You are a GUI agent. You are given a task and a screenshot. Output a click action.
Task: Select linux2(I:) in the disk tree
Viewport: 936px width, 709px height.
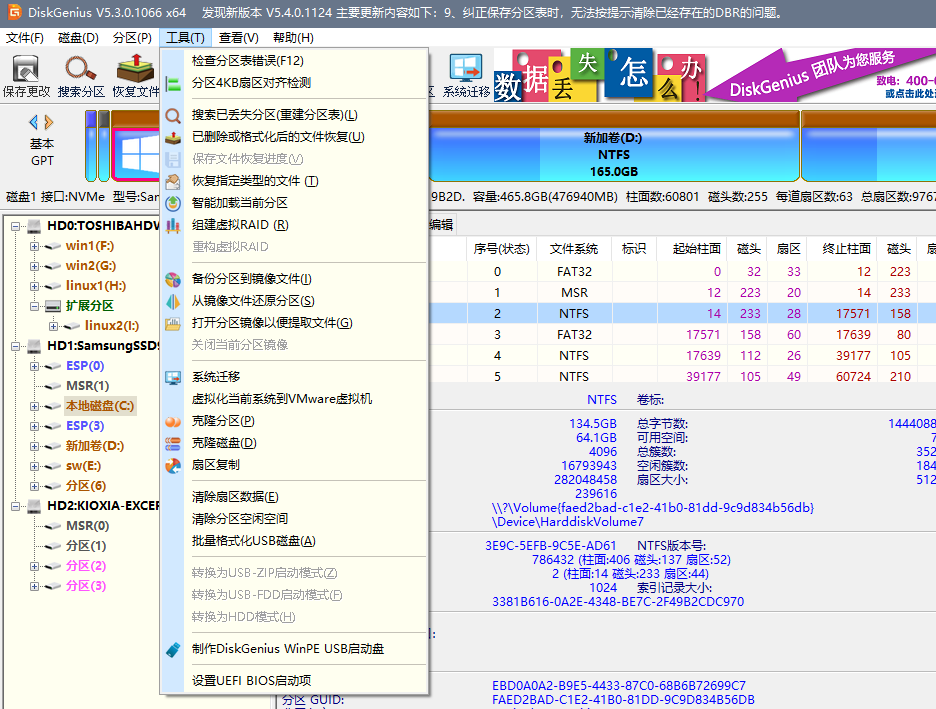pyautogui.click(x=112, y=326)
